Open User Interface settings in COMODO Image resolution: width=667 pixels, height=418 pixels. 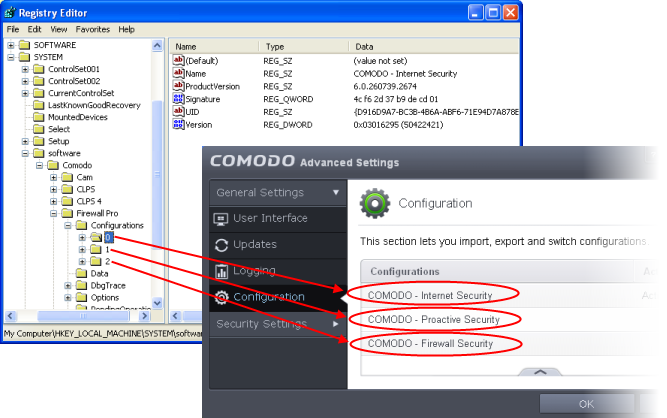click(278, 219)
